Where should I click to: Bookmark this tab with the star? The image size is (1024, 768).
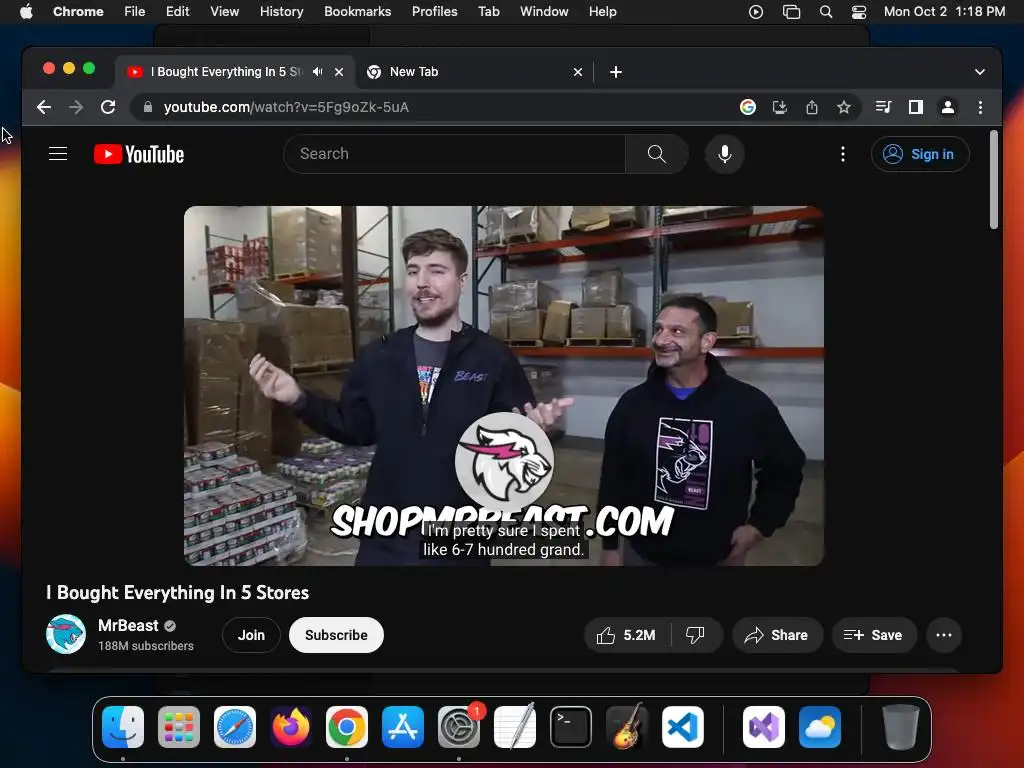pos(844,107)
